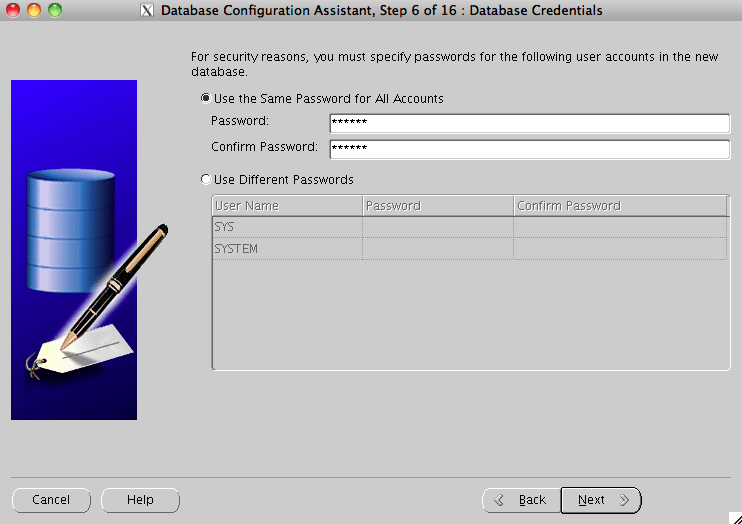Image resolution: width=742 pixels, height=524 pixels.
Task: Choose the Use Different Passwords option
Action: tap(206, 180)
